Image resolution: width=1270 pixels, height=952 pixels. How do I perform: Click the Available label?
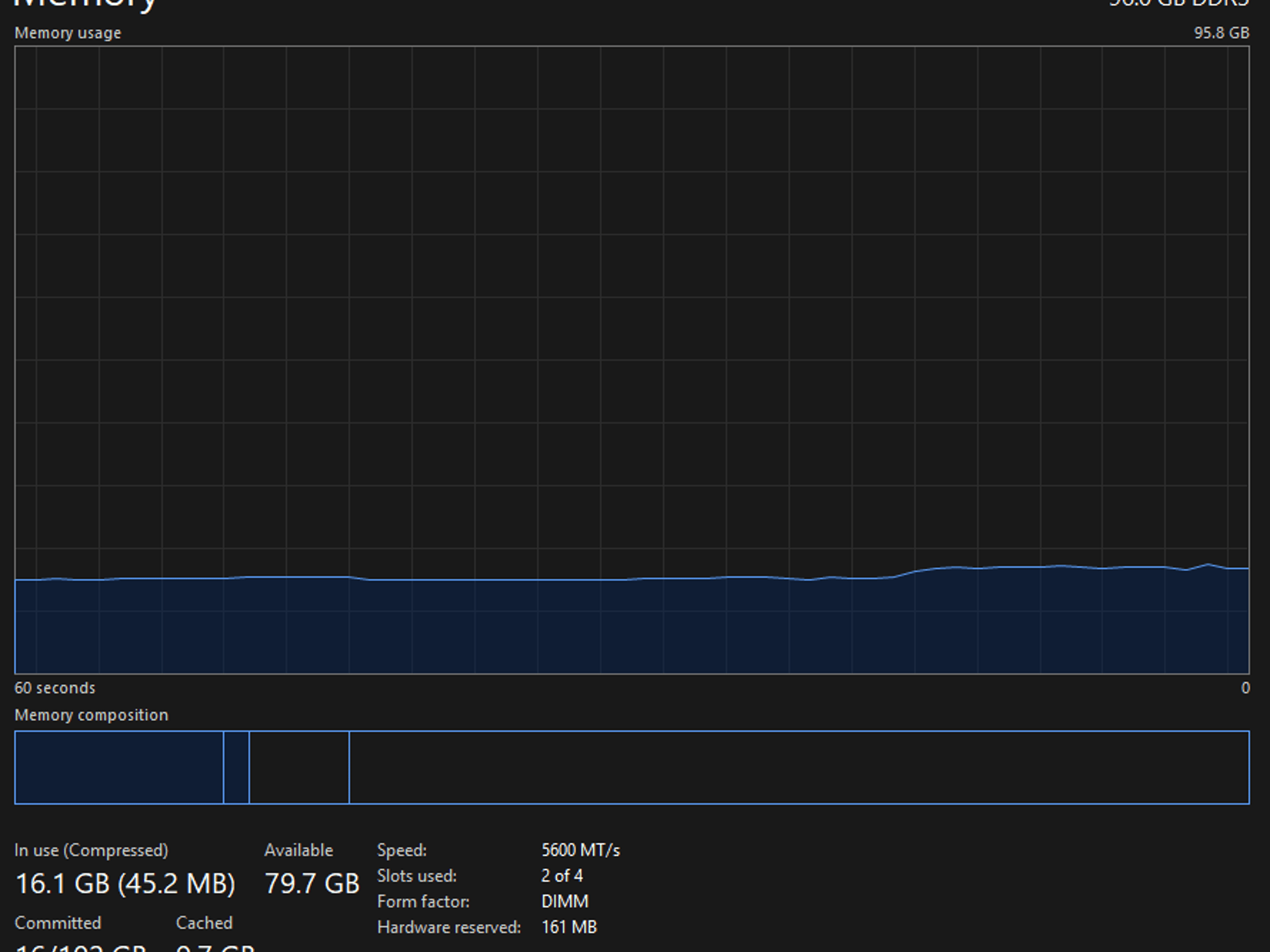(x=299, y=850)
